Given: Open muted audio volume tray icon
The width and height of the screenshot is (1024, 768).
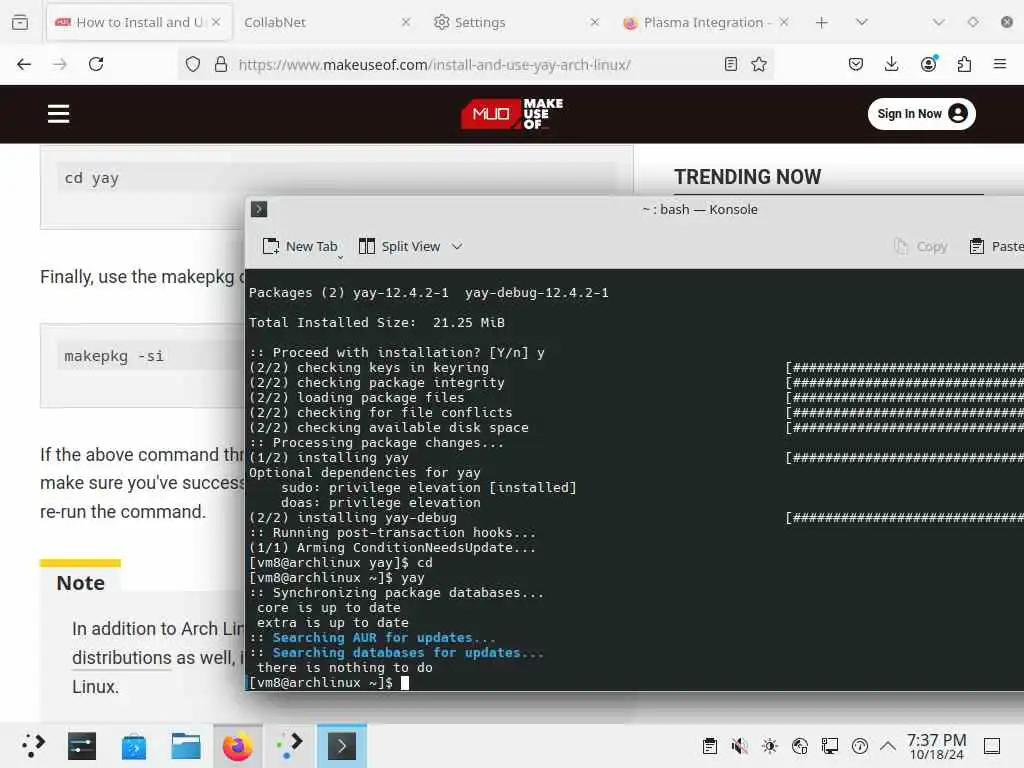Looking at the screenshot, I should coord(740,746).
